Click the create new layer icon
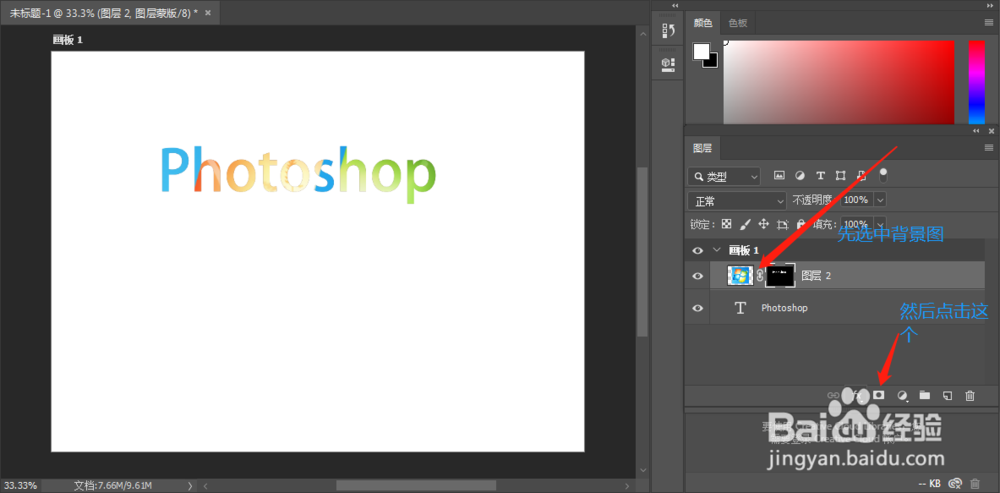Viewport: 1000px width, 493px height. (948, 395)
